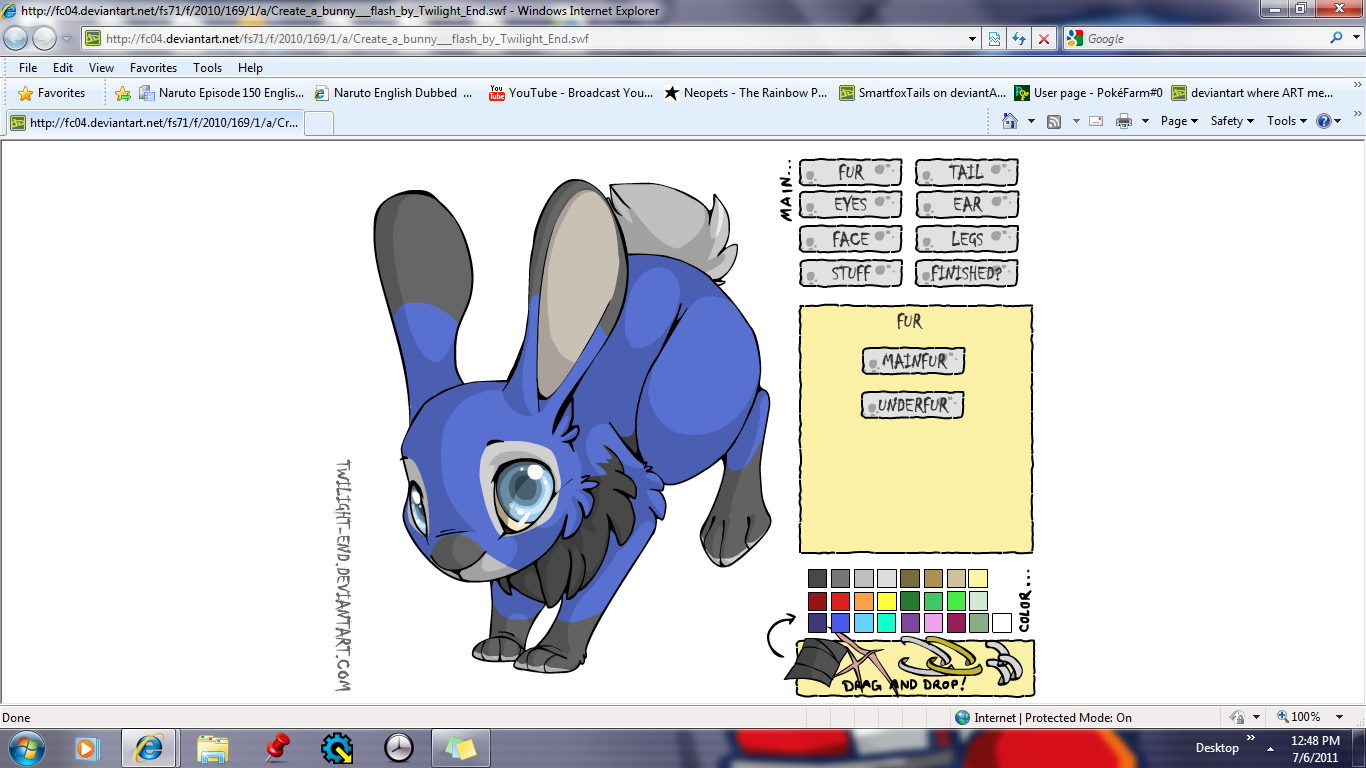Toggle Compatibility View icon in address bar
Image resolution: width=1366 pixels, height=768 pixels.
point(994,38)
